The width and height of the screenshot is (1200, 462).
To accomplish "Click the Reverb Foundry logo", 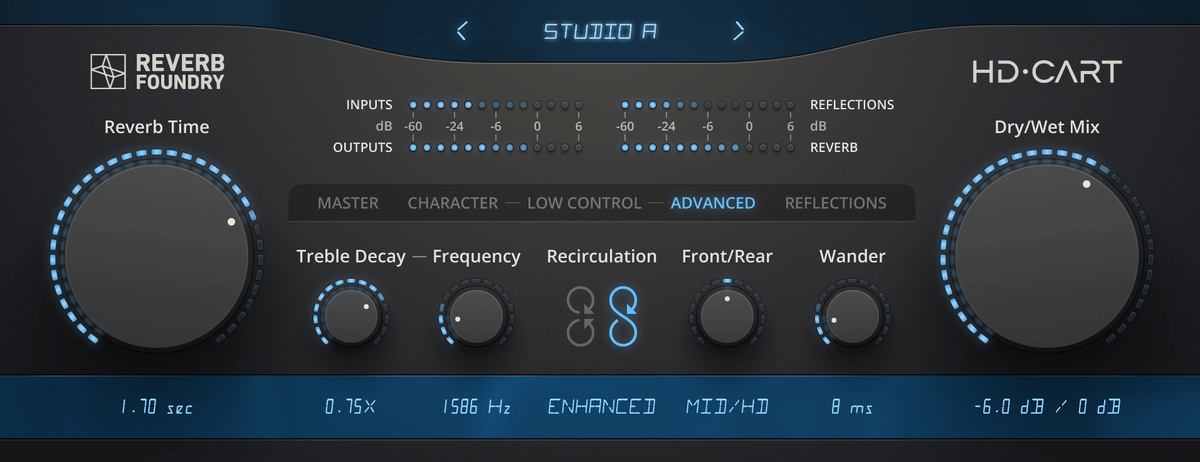I will pyautogui.click(x=156, y=72).
